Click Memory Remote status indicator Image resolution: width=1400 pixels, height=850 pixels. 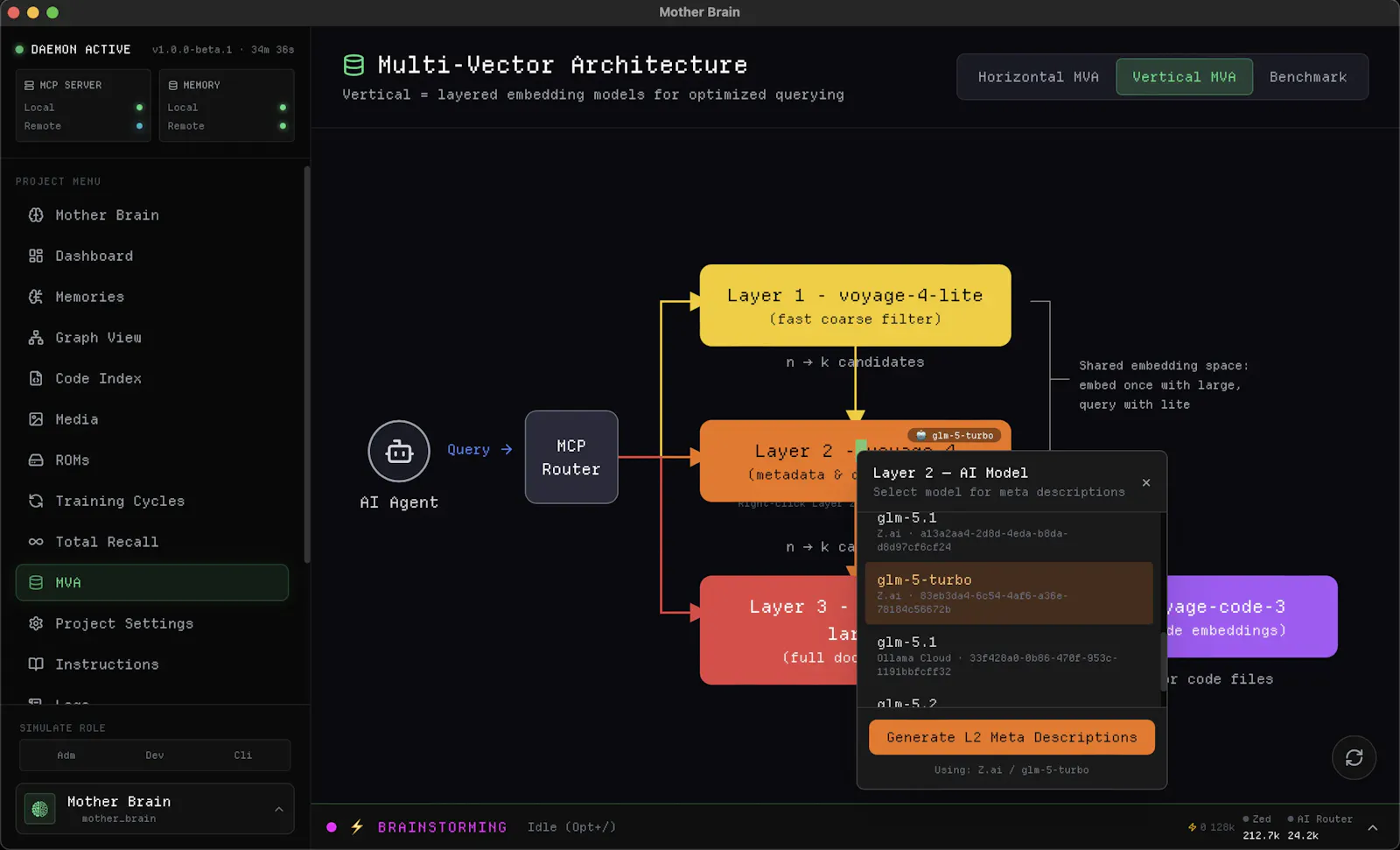283,126
